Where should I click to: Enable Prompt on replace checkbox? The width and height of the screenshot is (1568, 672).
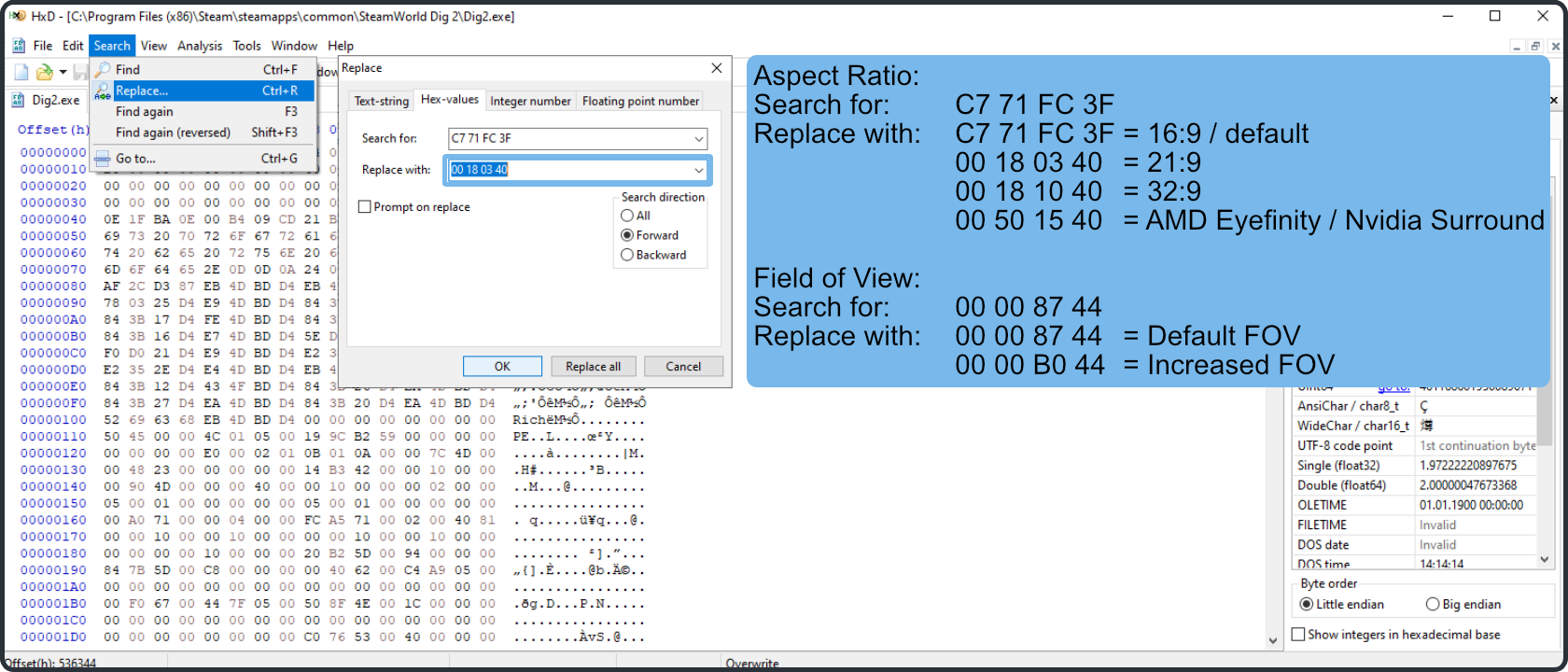pos(365,207)
